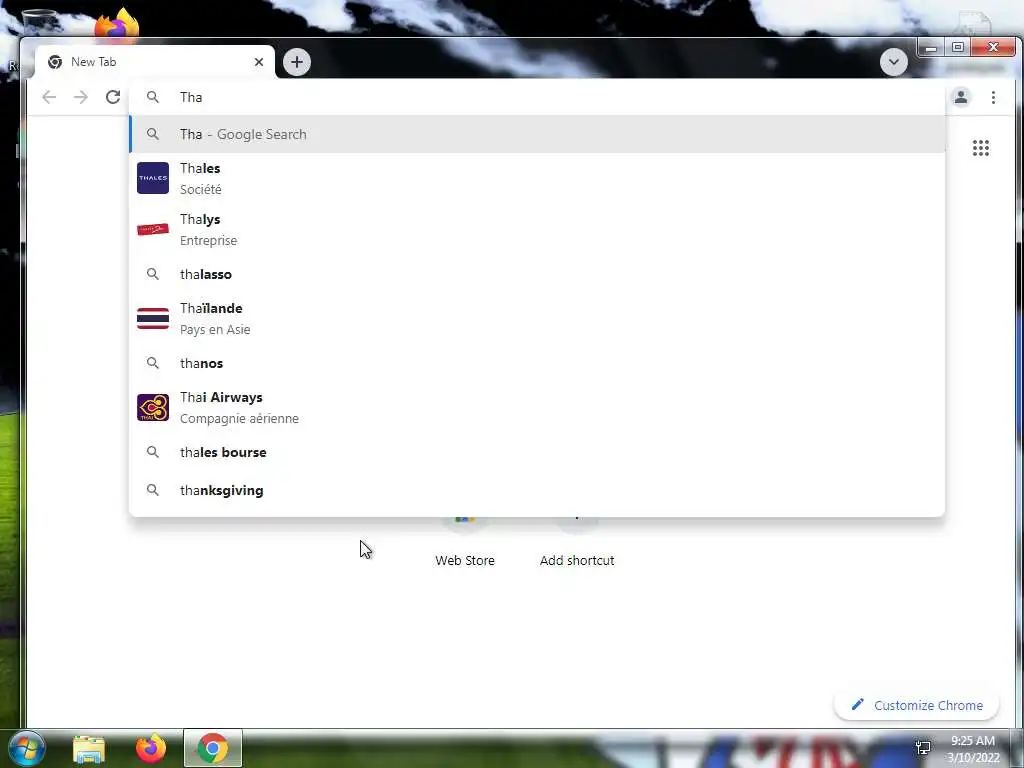Pick the thanos search suggestion
Image resolution: width=1024 pixels, height=768 pixels.
pyautogui.click(x=537, y=363)
